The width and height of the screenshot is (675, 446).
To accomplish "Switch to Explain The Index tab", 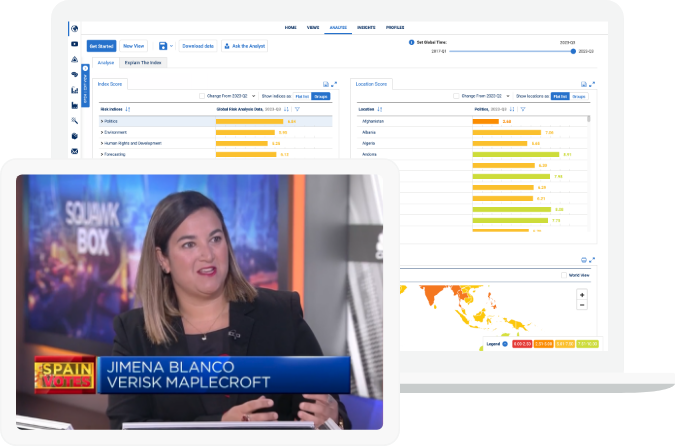I will coord(143,63).
